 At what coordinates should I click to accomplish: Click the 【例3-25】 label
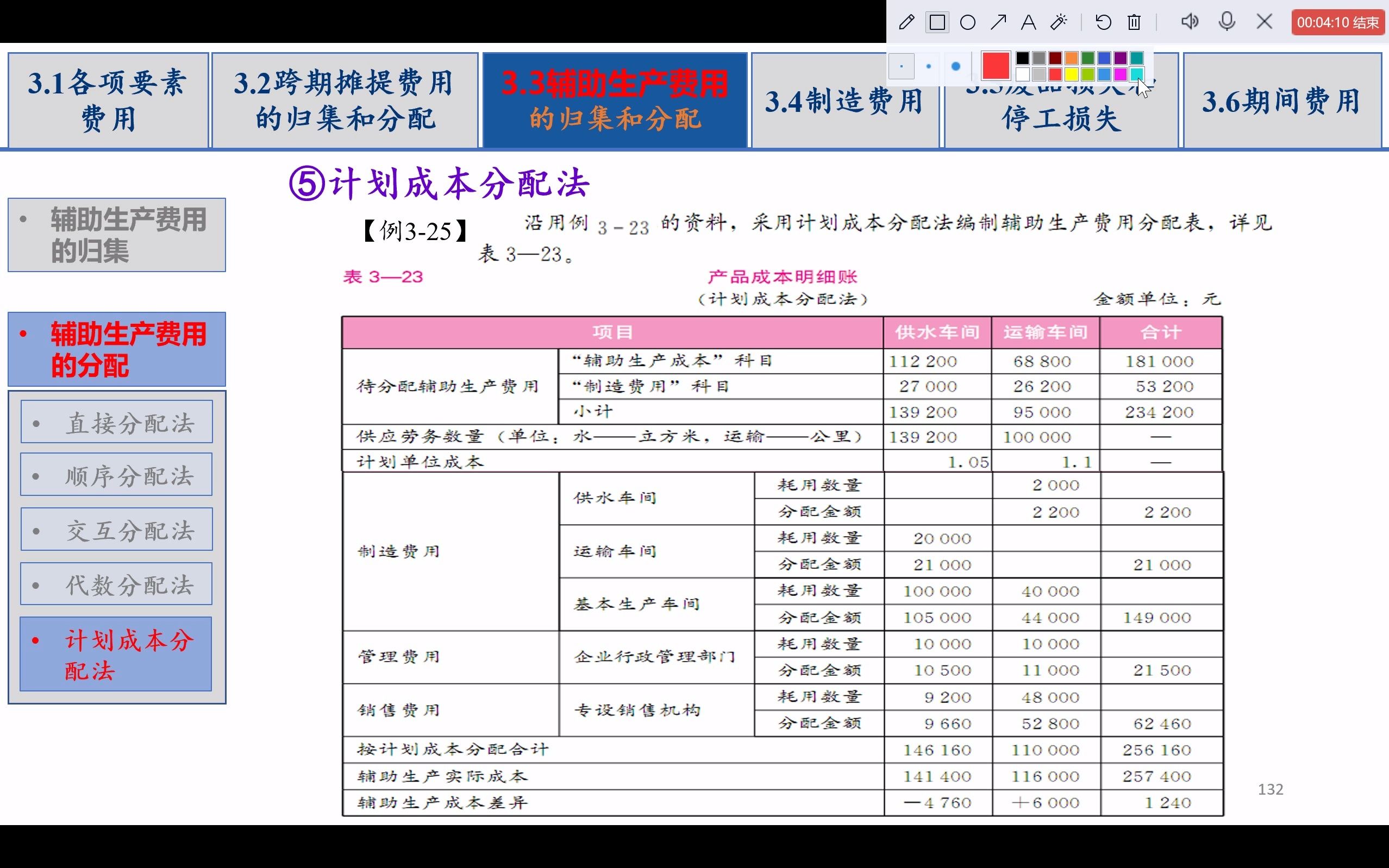415,231
